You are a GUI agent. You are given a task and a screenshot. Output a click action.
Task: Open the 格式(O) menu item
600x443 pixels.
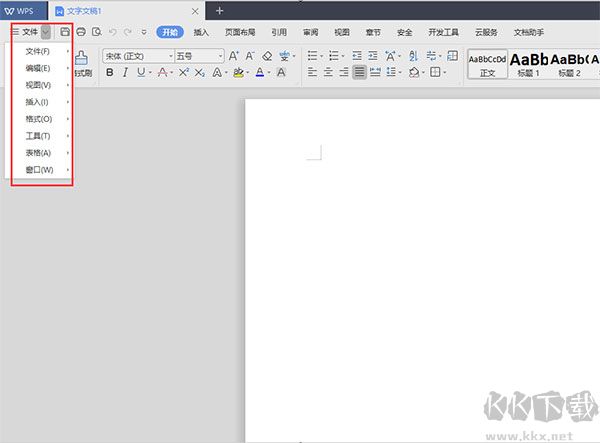pos(39,119)
